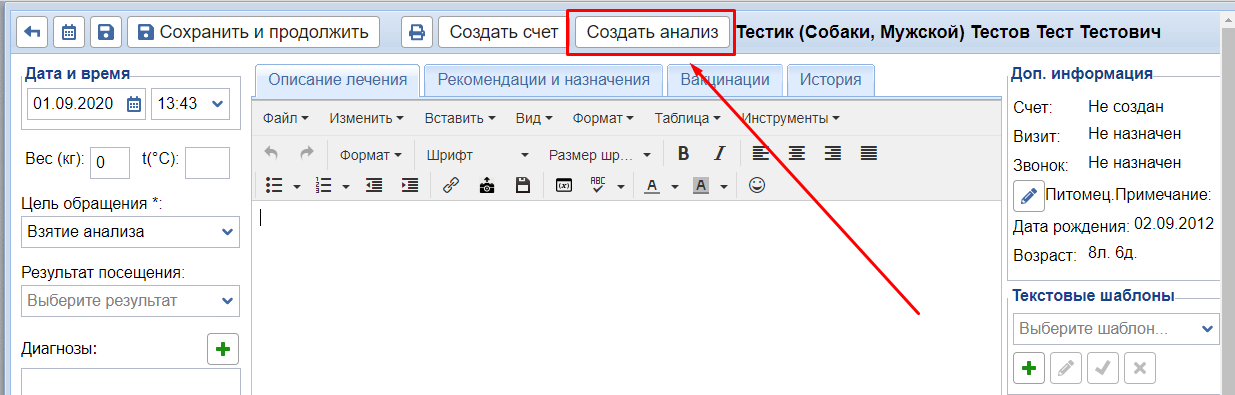
Task: Click Создать анализ button
Action: [652, 32]
